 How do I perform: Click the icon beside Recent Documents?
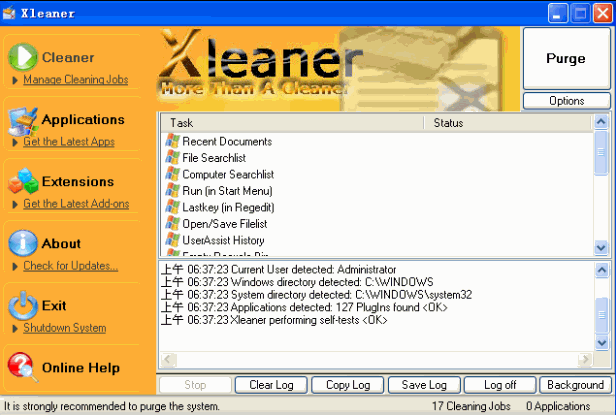click(172, 141)
